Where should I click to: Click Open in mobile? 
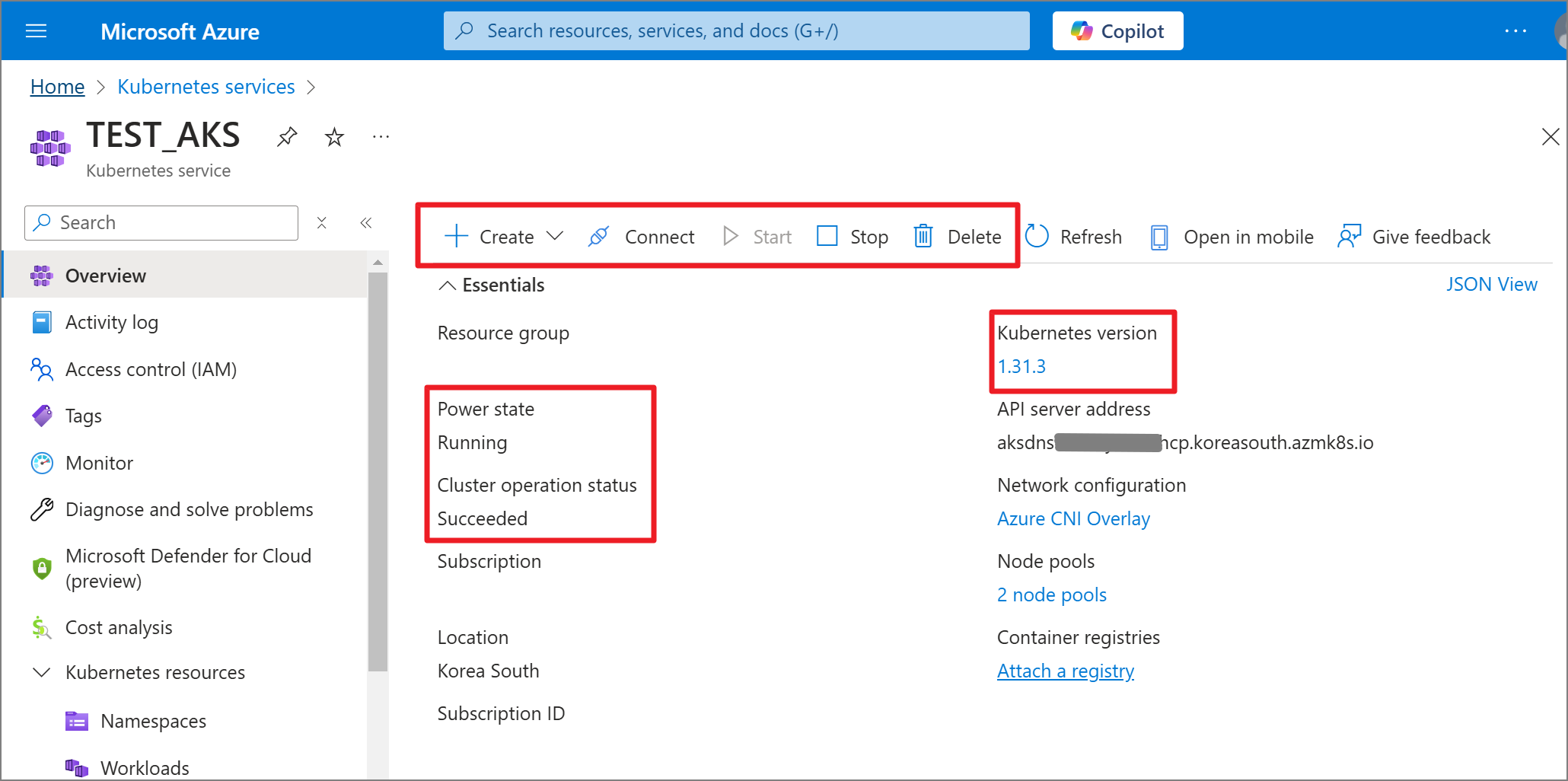pyautogui.click(x=1232, y=237)
